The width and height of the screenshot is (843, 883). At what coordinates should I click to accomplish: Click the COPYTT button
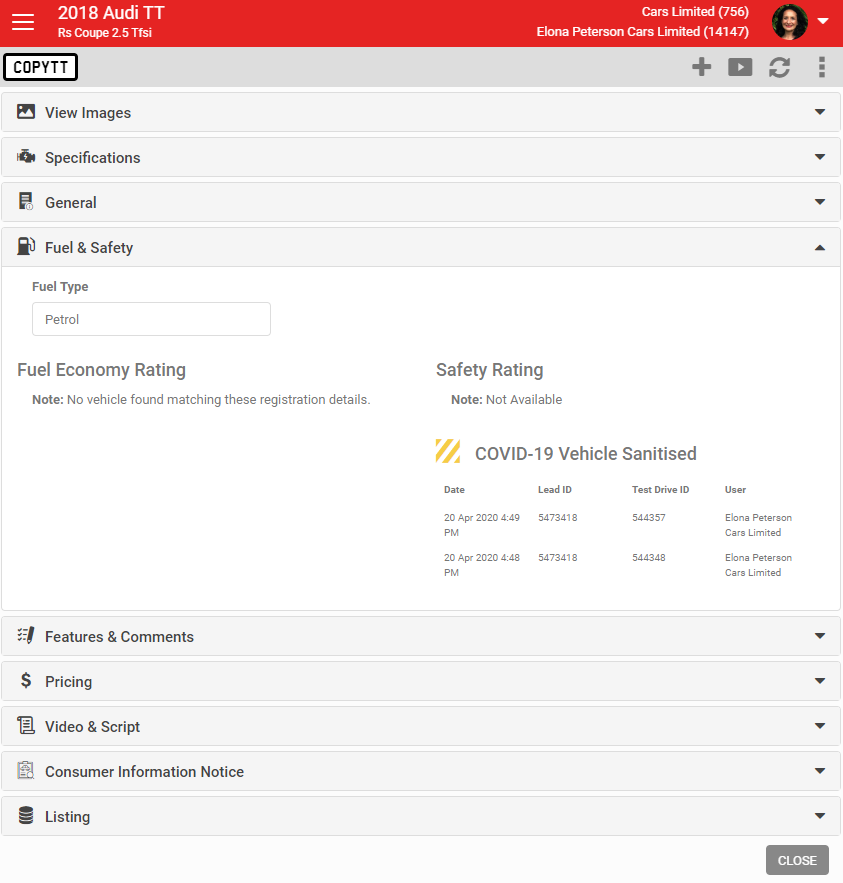click(41, 67)
